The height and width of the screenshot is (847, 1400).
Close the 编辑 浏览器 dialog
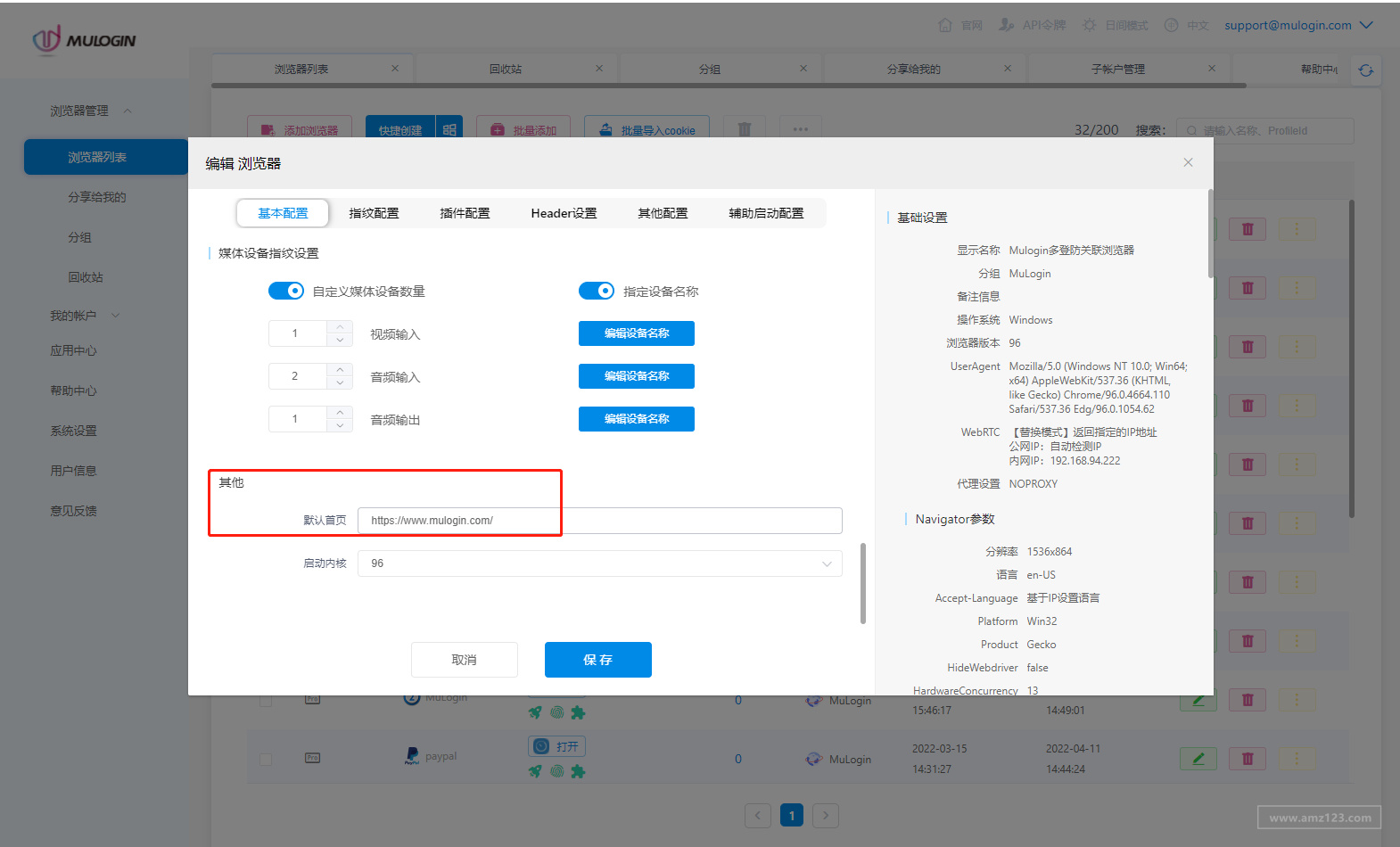pyautogui.click(x=1188, y=162)
